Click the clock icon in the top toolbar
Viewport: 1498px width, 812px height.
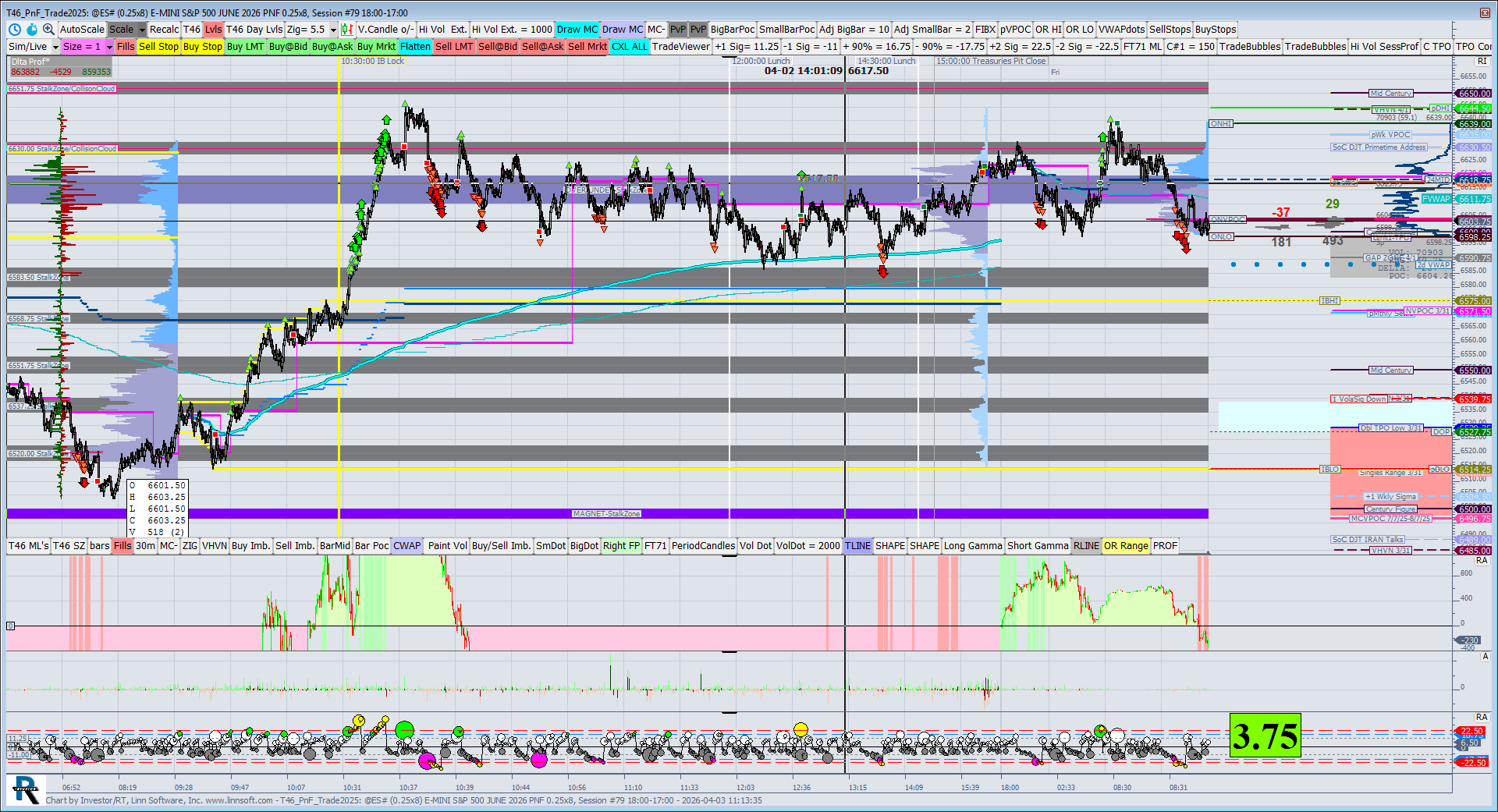tap(15, 30)
